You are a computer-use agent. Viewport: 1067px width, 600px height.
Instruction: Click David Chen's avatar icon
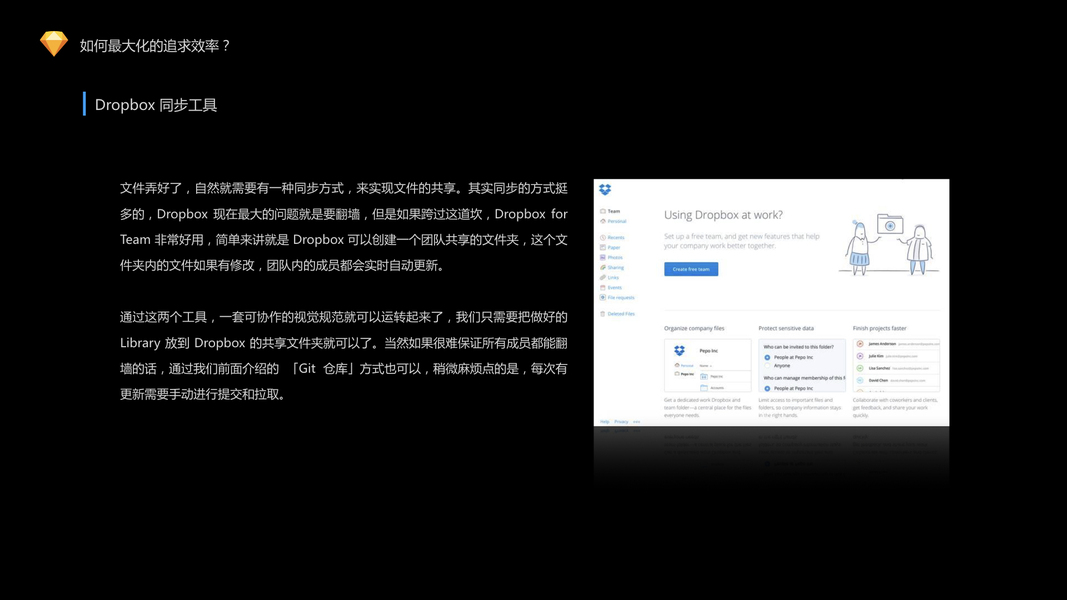pos(860,381)
